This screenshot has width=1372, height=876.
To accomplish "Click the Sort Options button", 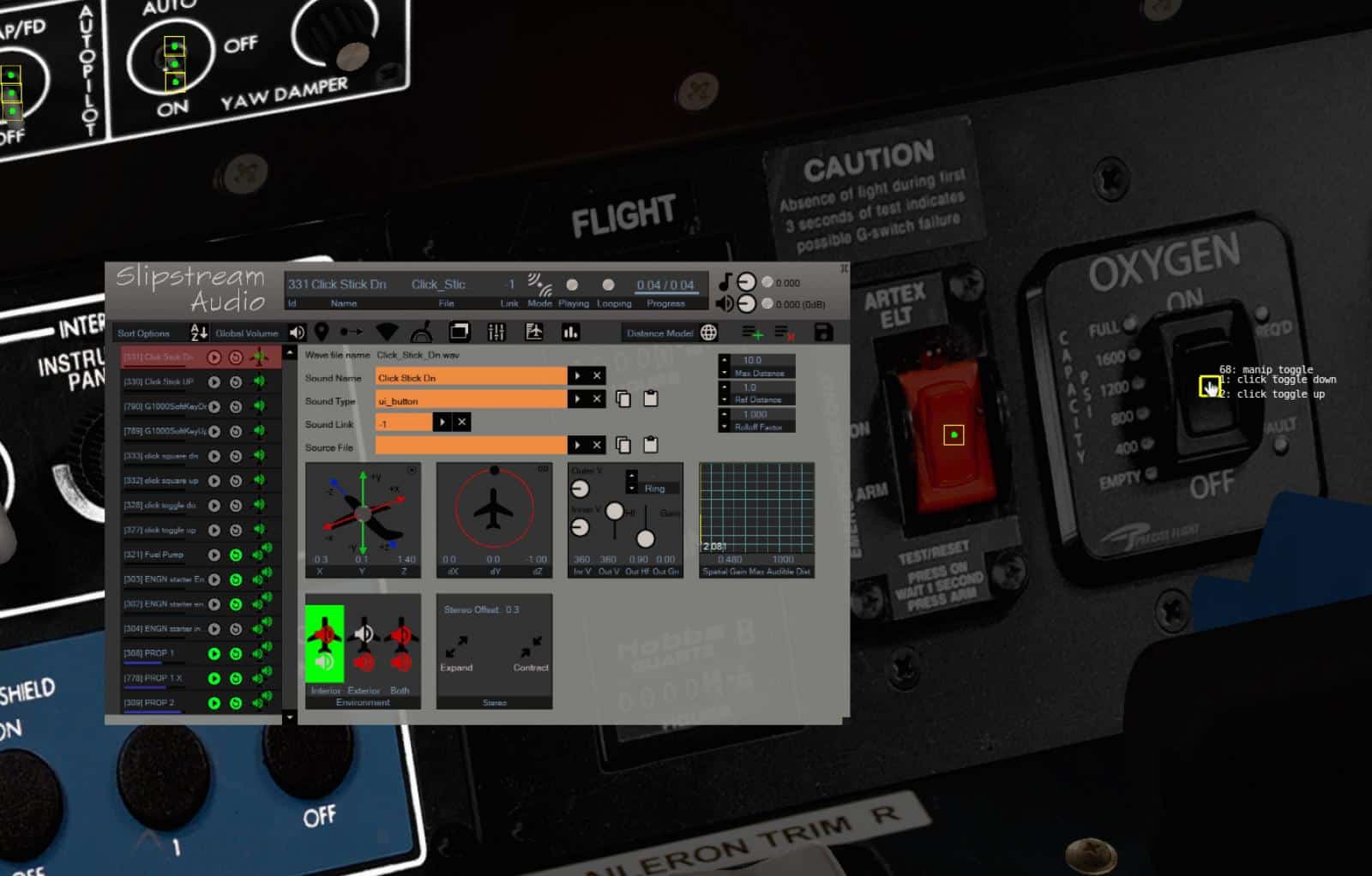I will tap(144, 333).
